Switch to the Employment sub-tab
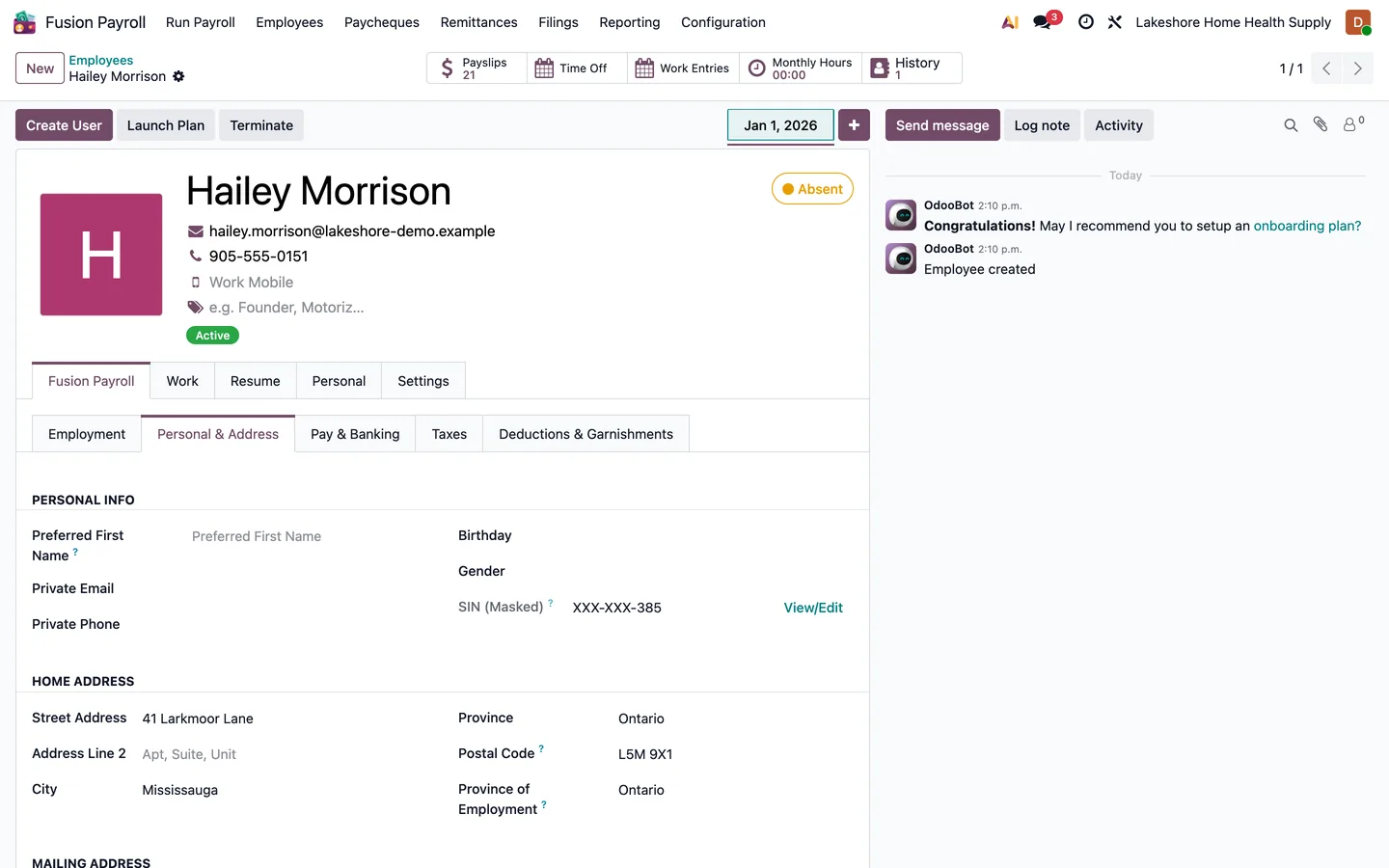Viewport: 1389px width, 868px height. (x=87, y=434)
